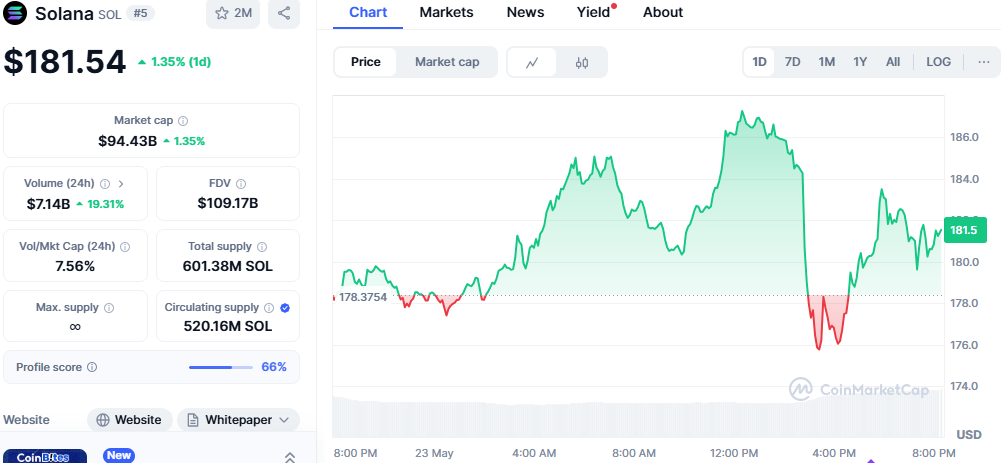
Task: Click the $7.14B volume value
Action: pos(49,204)
